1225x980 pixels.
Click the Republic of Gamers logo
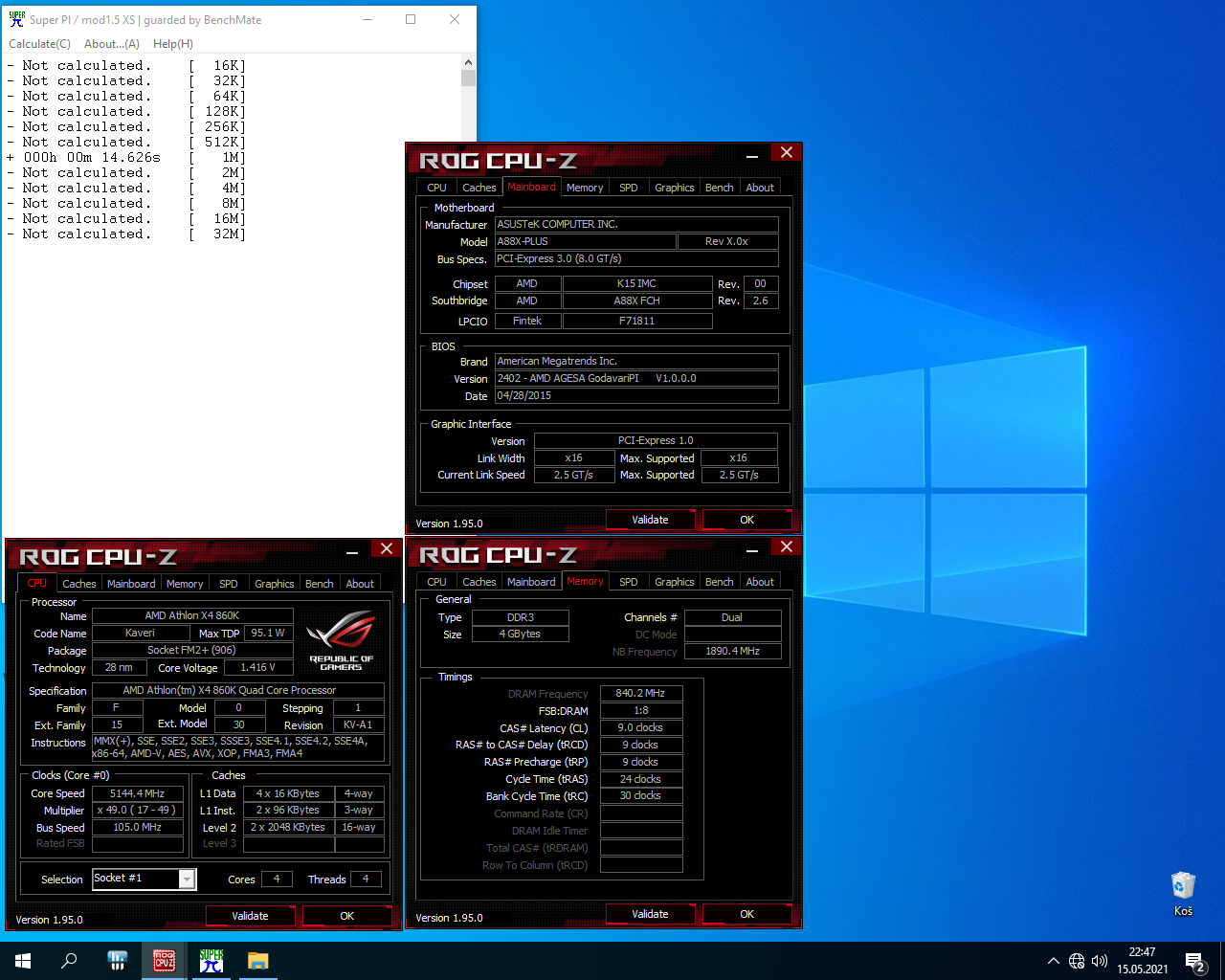pos(341,640)
